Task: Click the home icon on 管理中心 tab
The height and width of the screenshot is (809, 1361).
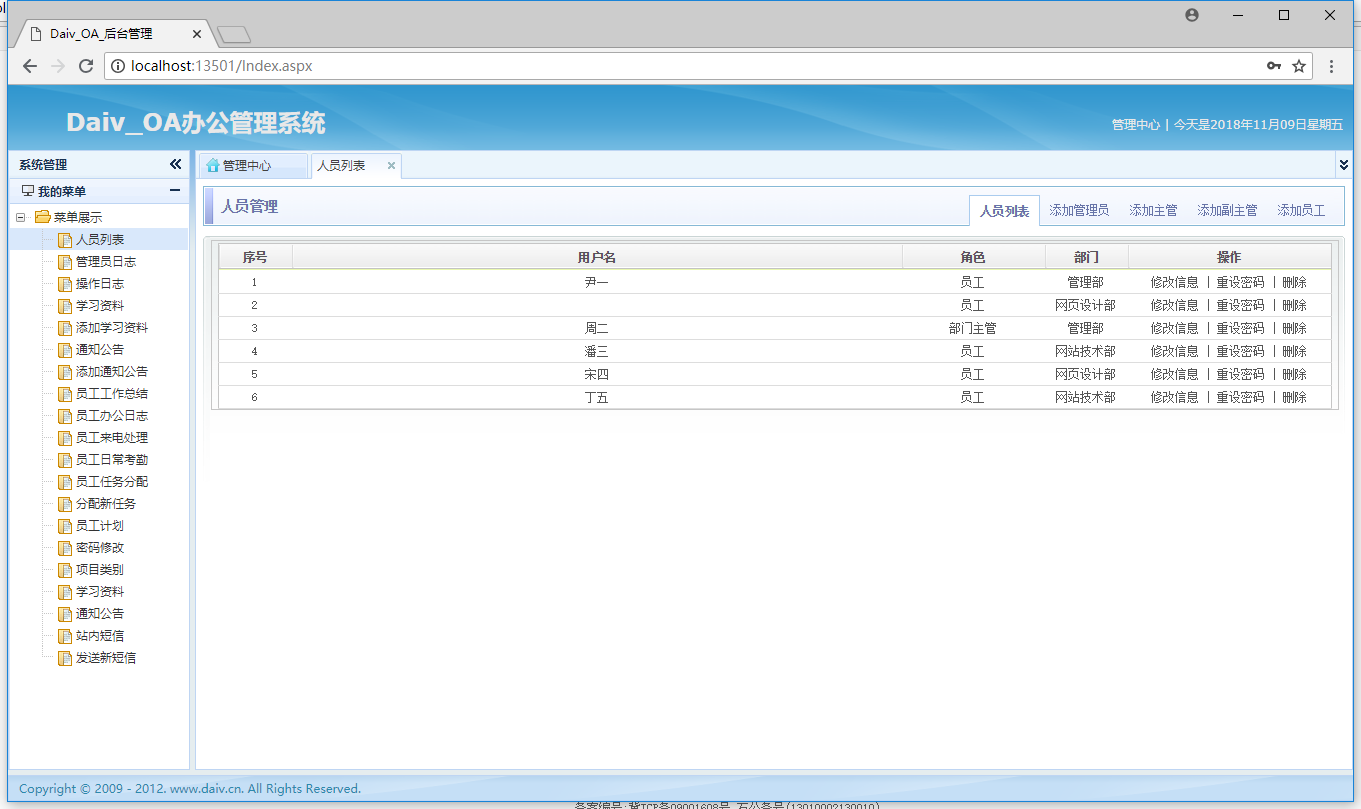Action: point(212,165)
